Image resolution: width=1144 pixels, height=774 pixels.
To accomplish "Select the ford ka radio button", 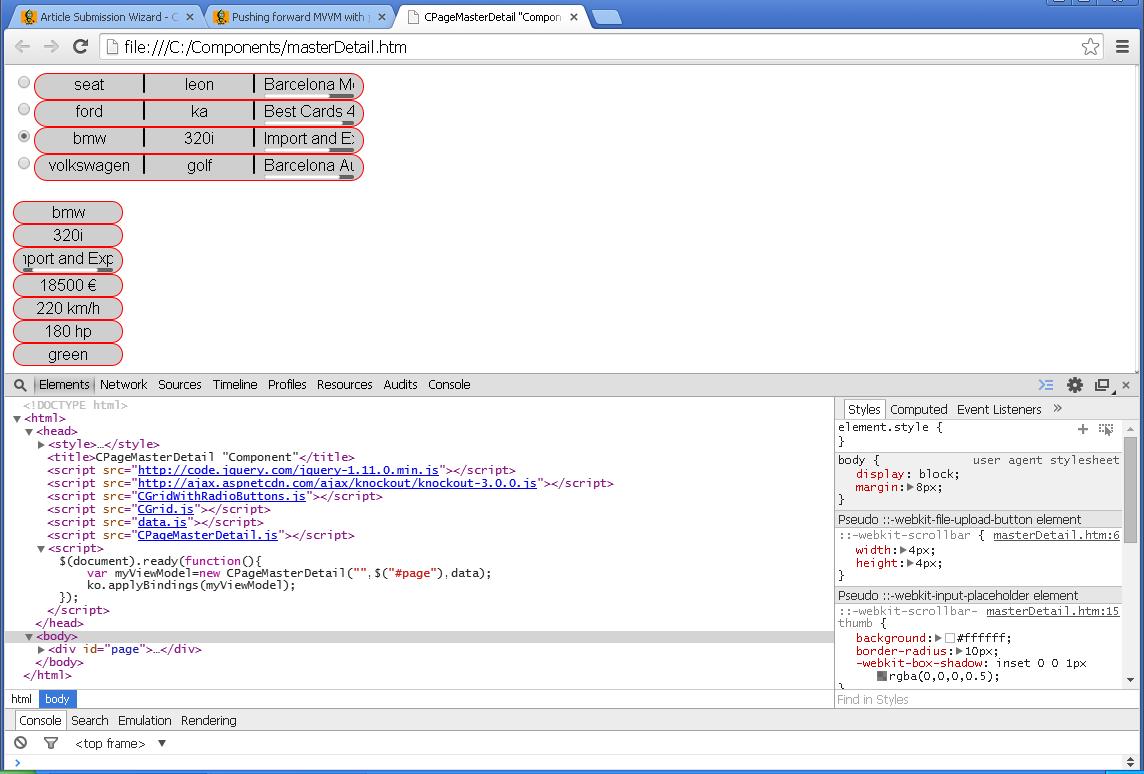I will click(24, 109).
